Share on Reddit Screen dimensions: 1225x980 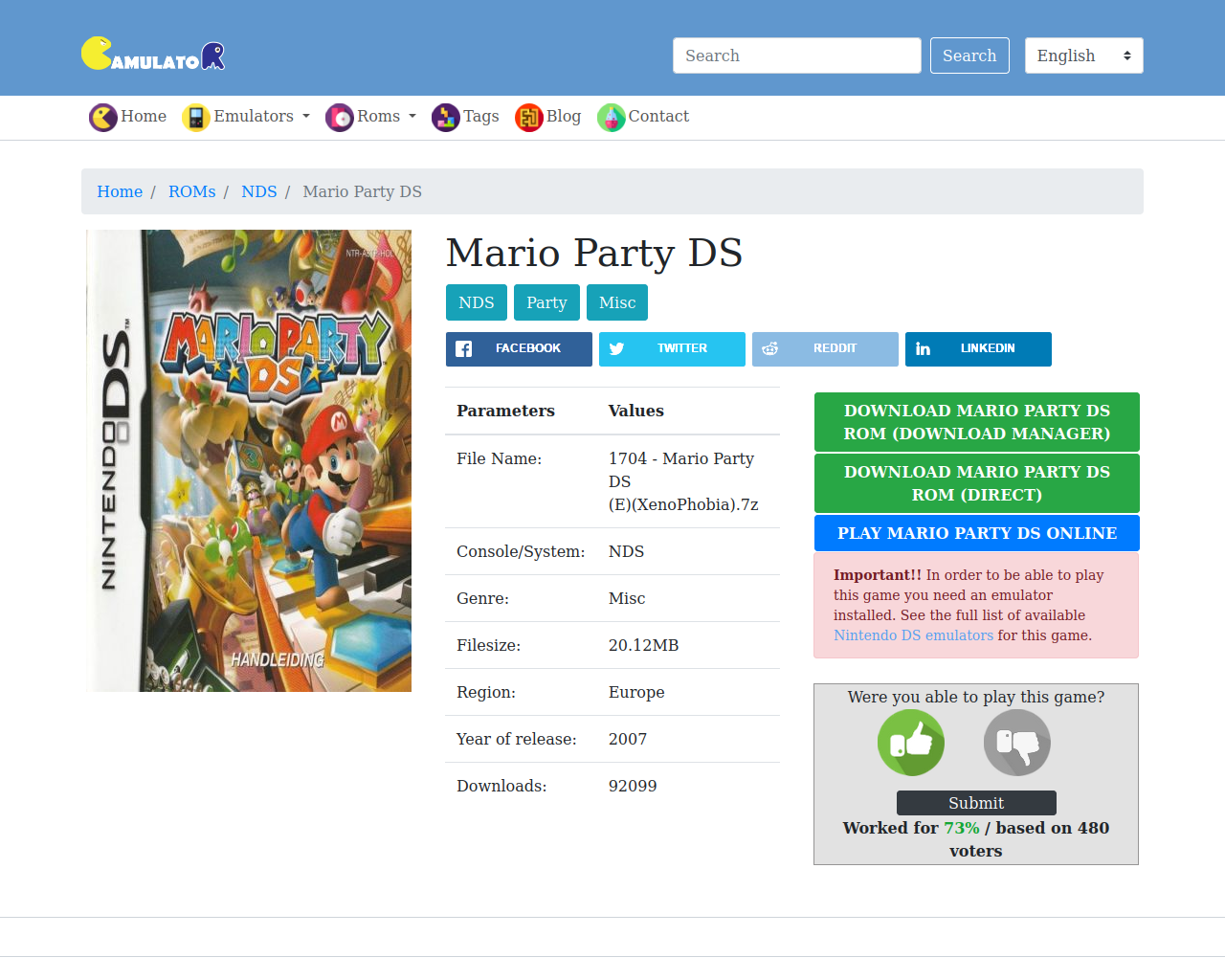click(x=825, y=349)
